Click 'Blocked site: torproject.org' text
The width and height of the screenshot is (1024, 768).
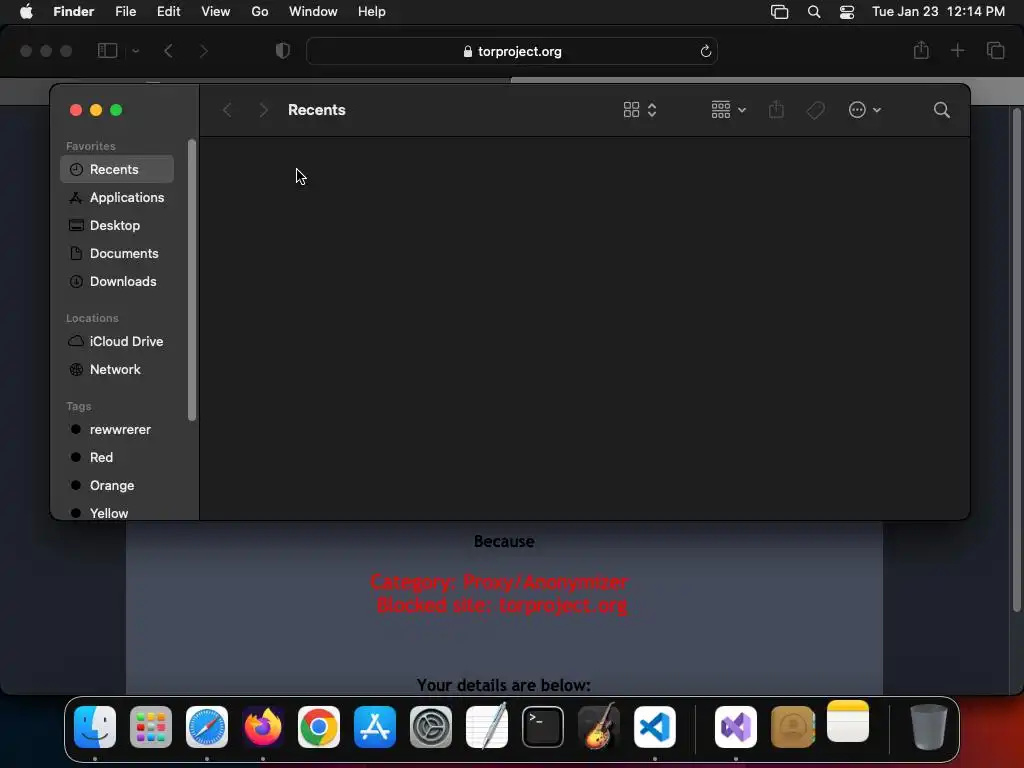(502, 605)
